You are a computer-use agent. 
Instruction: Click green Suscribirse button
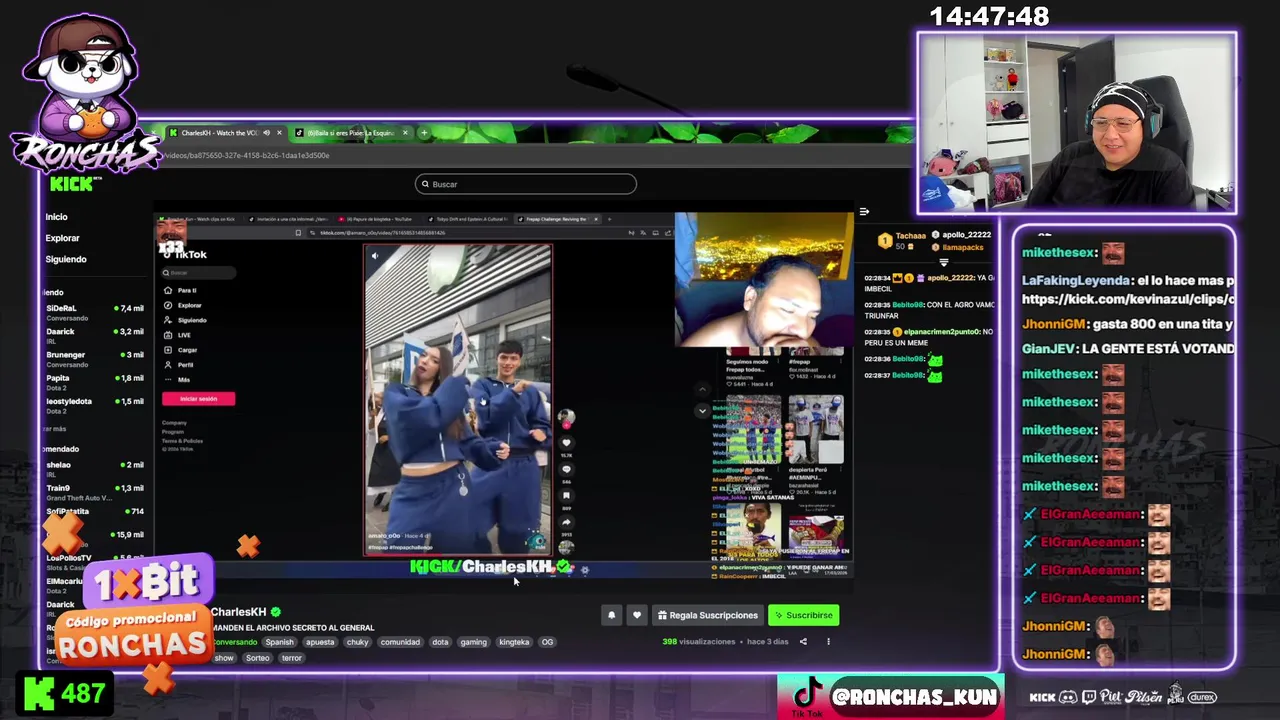(803, 615)
